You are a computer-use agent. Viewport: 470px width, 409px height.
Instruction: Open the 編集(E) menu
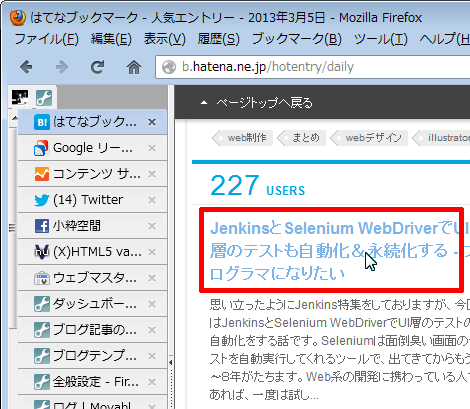coord(111,39)
